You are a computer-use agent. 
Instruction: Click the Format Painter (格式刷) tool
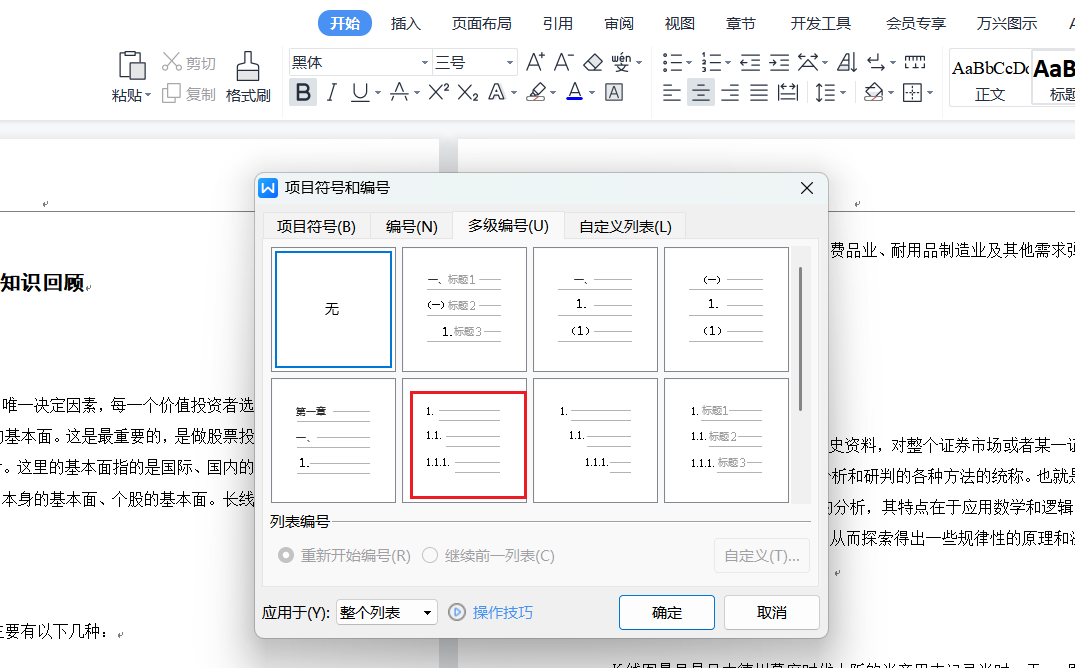pos(248,77)
